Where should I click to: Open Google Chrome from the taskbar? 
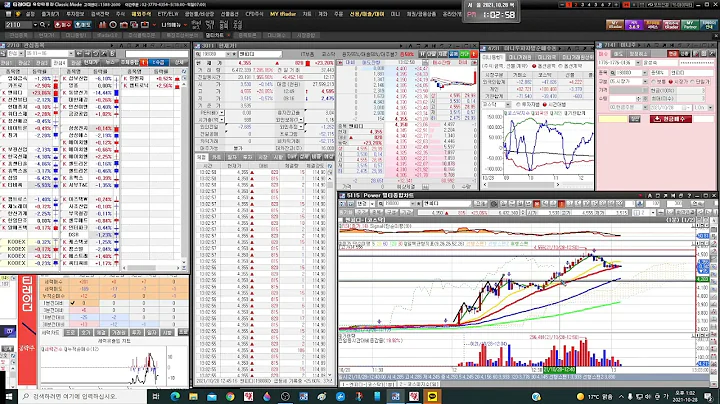230,396
